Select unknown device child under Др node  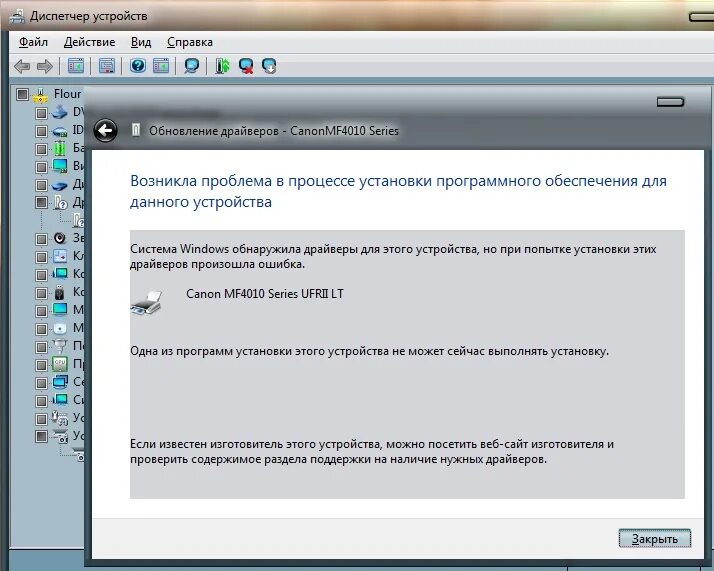pyautogui.click(x=79, y=220)
